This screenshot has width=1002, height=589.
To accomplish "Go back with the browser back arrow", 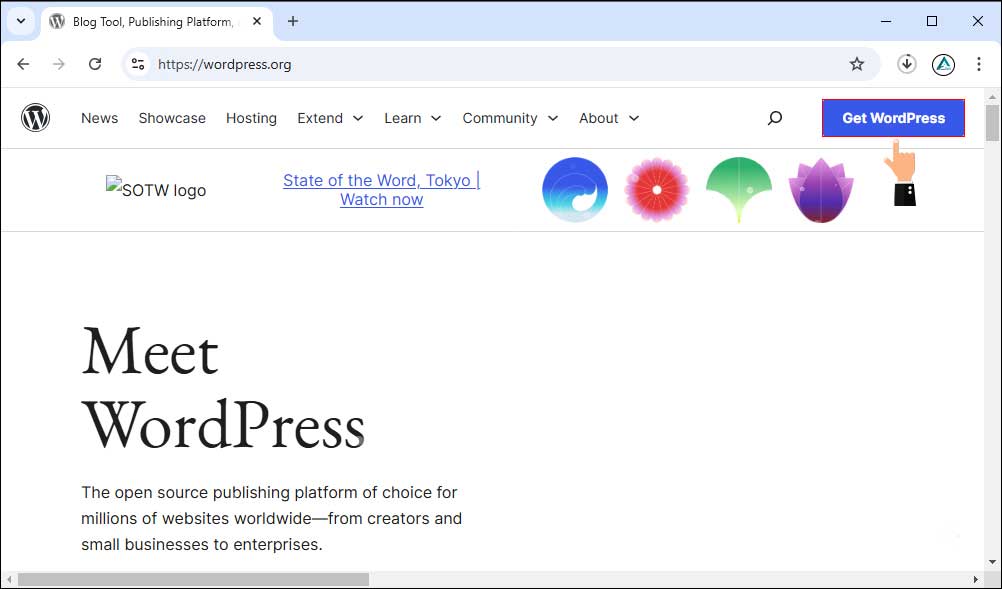I will [x=23, y=64].
